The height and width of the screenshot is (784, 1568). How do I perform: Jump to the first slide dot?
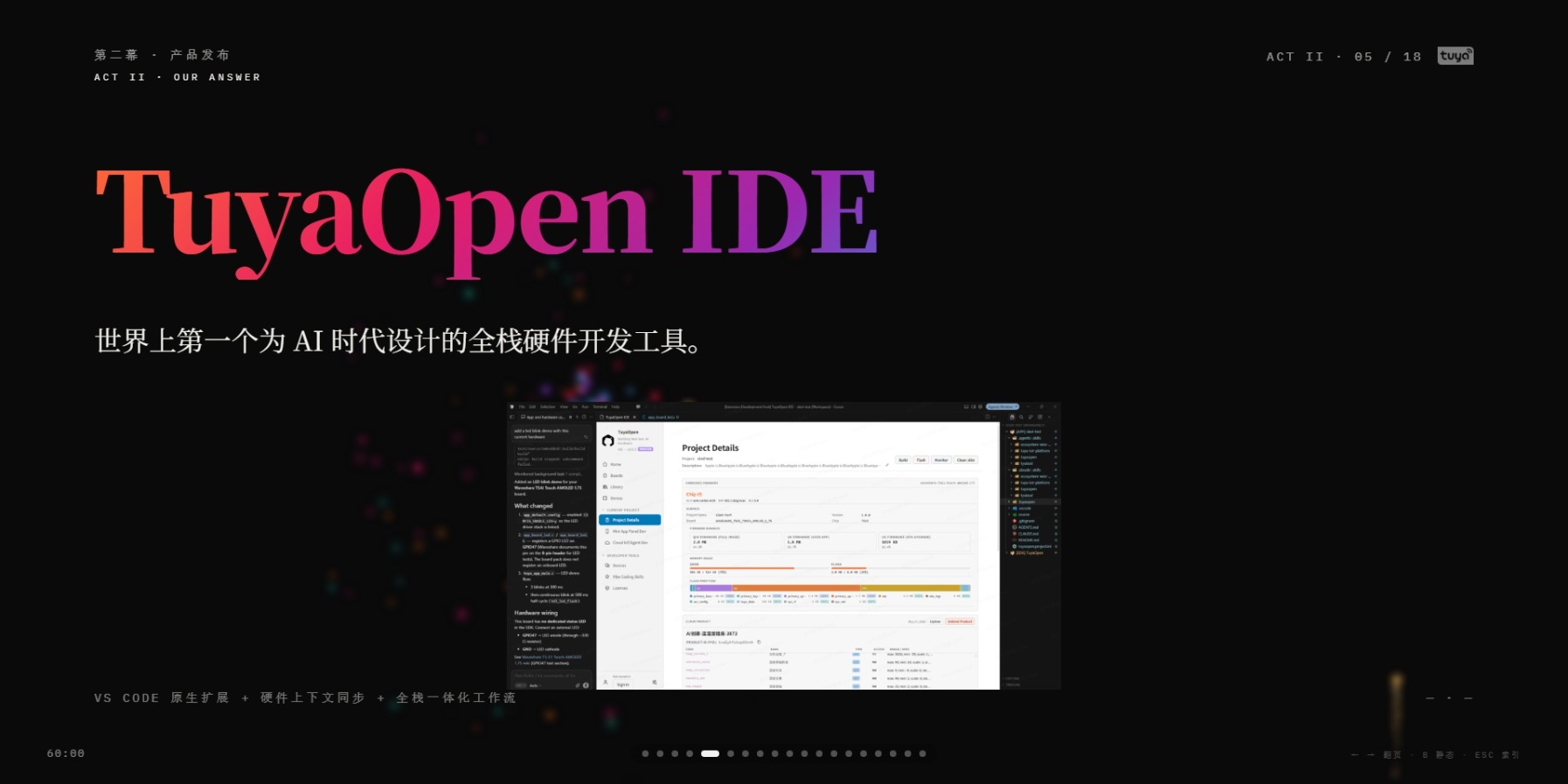(x=645, y=753)
